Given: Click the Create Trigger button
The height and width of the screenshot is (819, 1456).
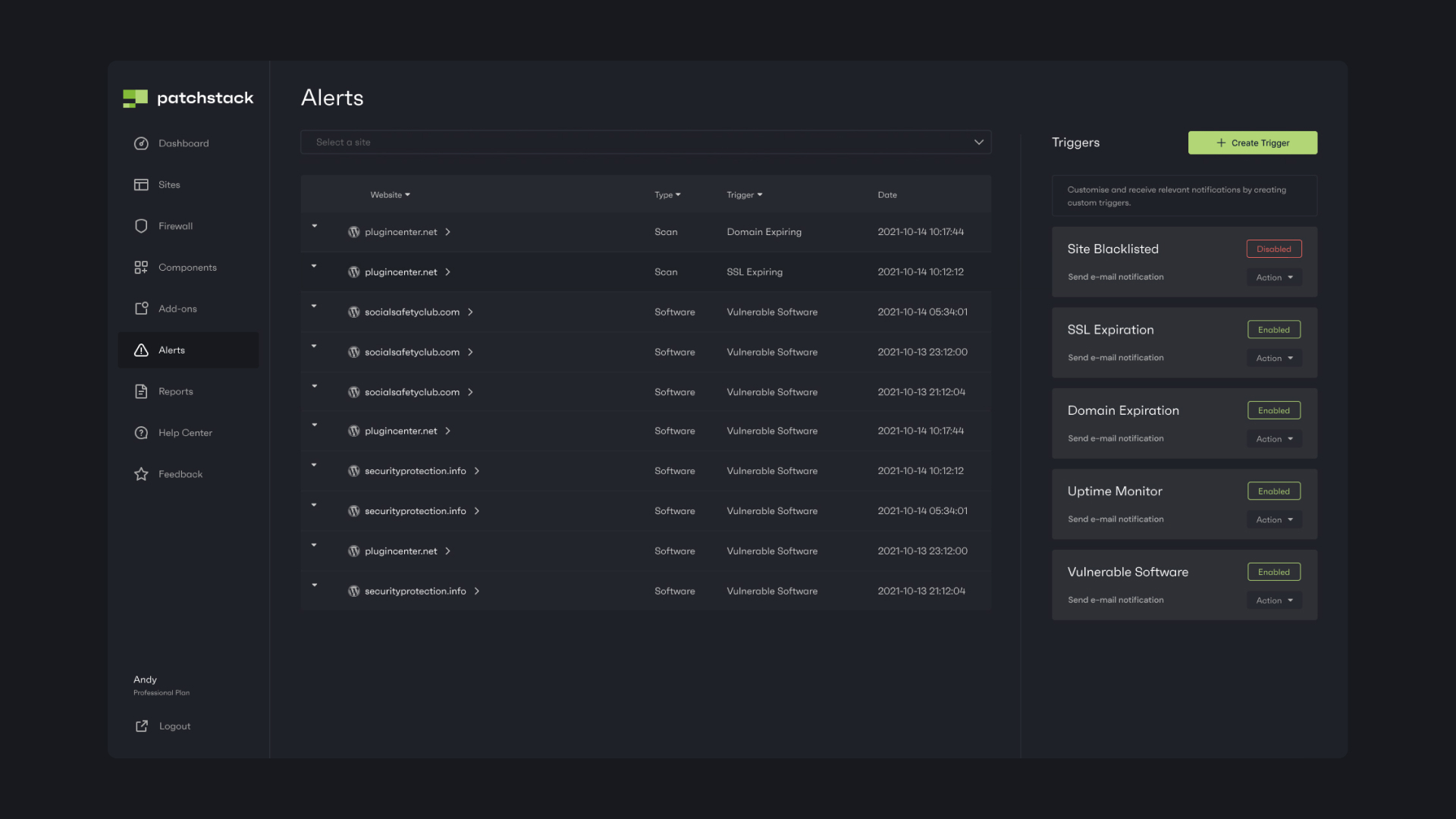Looking at the screenshot, I should pyautogui.click(x=1252, y=143).
